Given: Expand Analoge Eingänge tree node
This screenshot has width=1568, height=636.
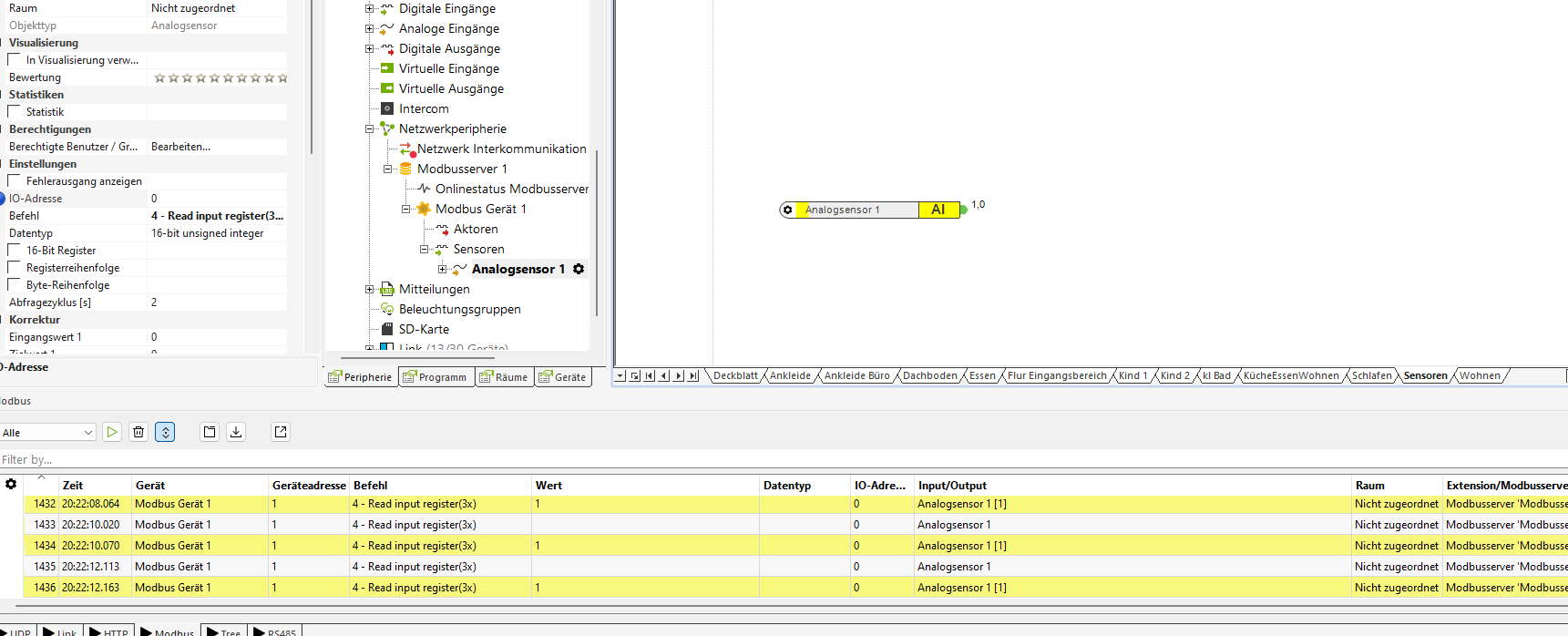Looking at the screenshot, I should (370, 28).
